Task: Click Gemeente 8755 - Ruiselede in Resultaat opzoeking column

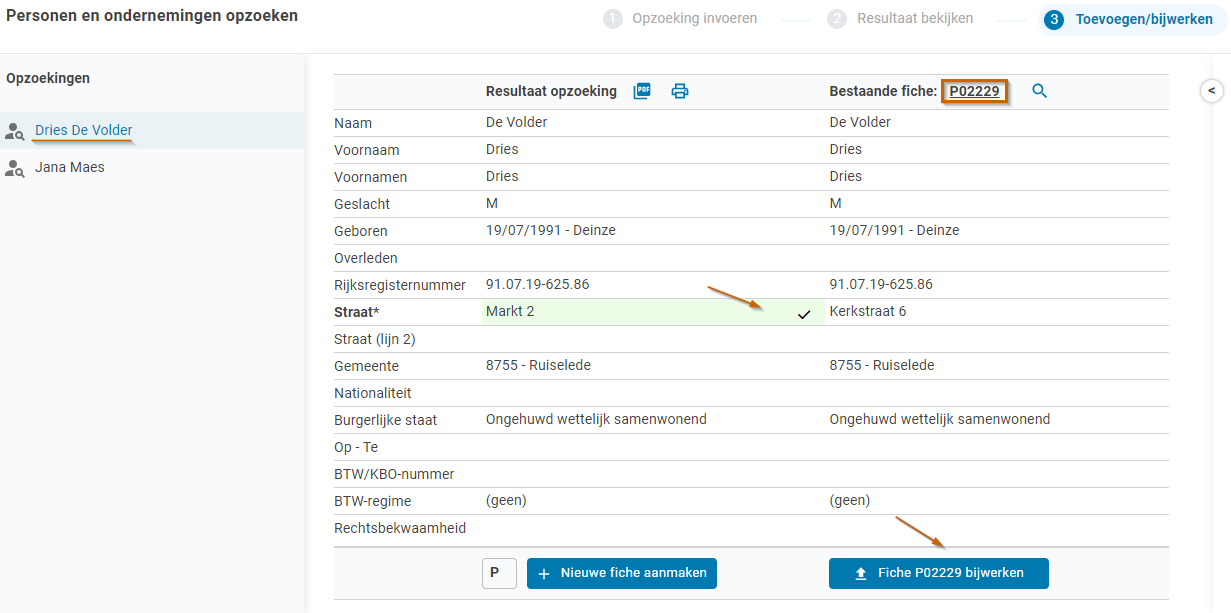Action: (538, 365)
